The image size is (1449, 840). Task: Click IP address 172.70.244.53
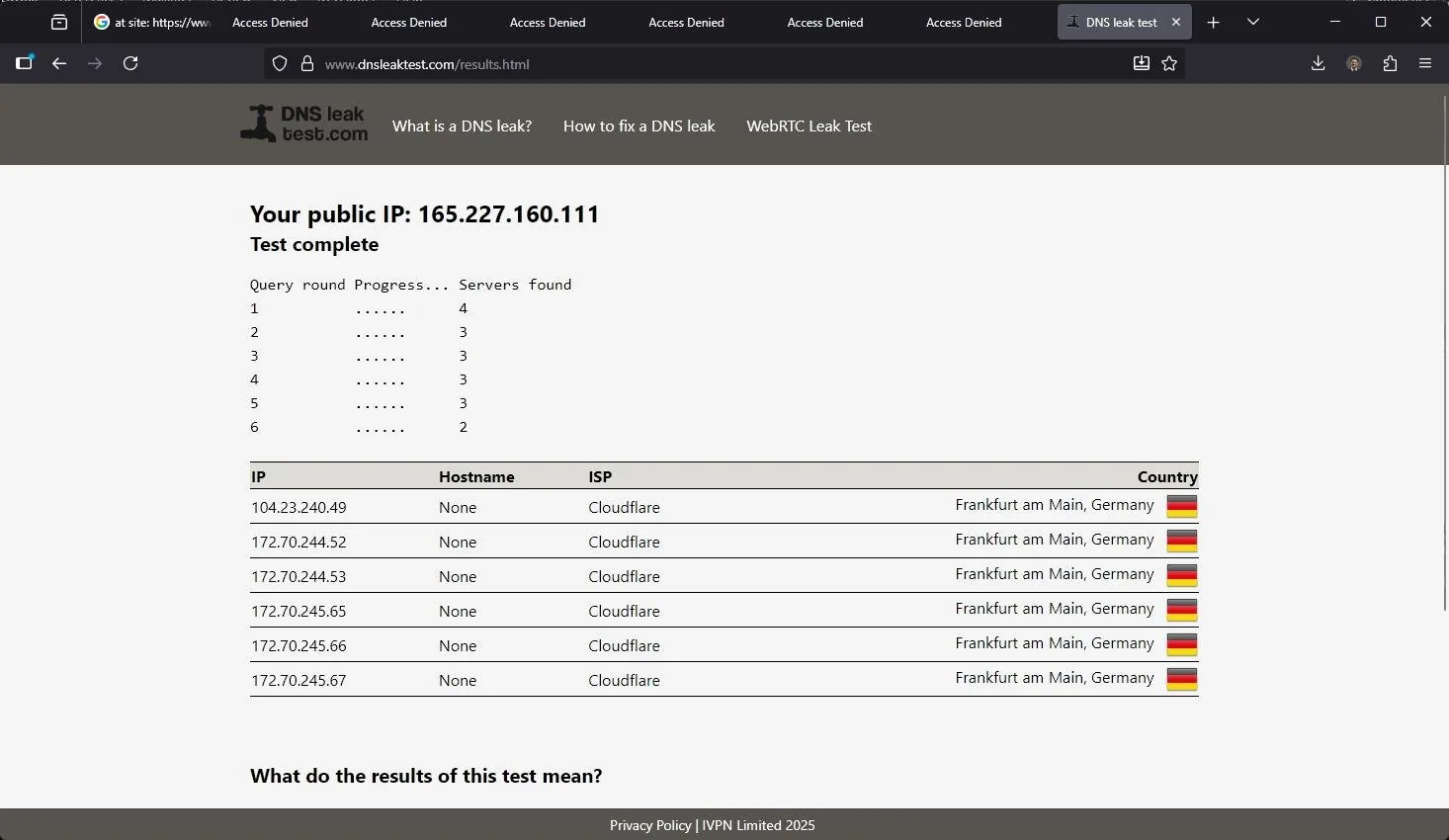coord(298,576)
